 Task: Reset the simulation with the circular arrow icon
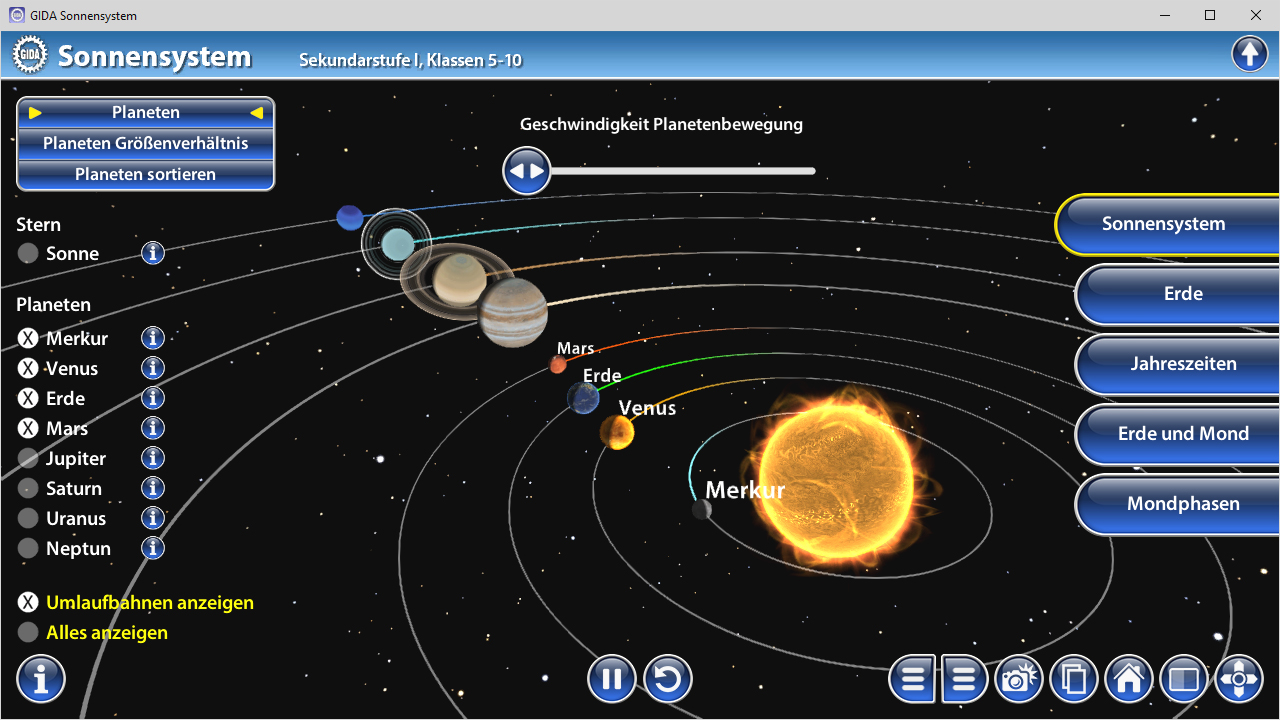tap(668, 680)
